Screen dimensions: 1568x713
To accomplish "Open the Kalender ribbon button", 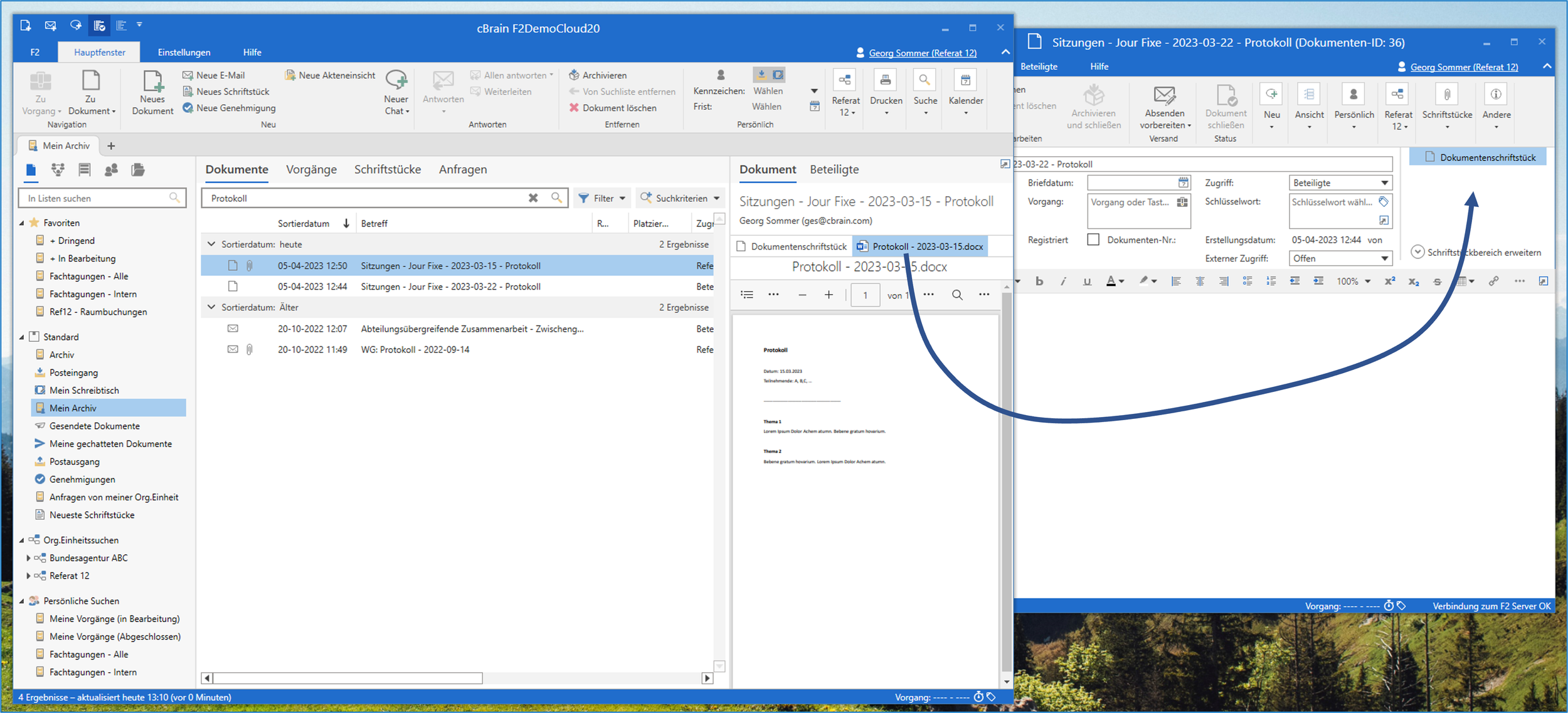I will 965,80.
